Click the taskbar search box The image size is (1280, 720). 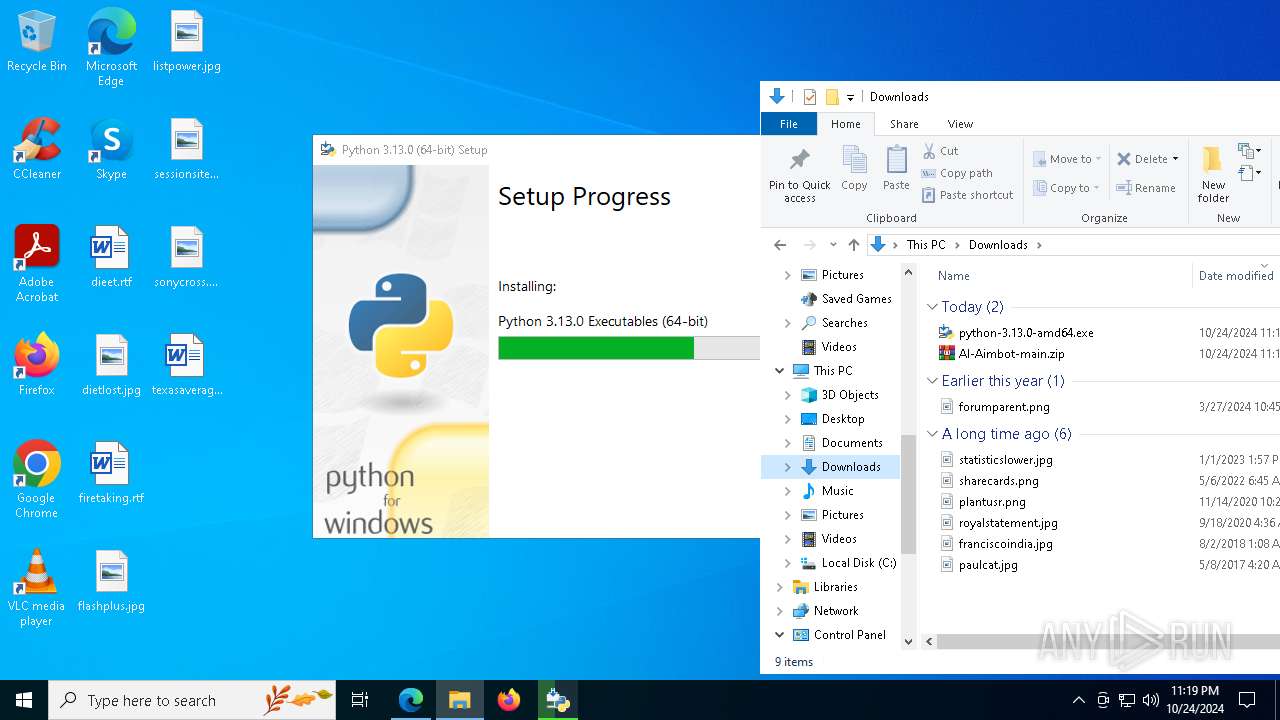click(192, 700)
